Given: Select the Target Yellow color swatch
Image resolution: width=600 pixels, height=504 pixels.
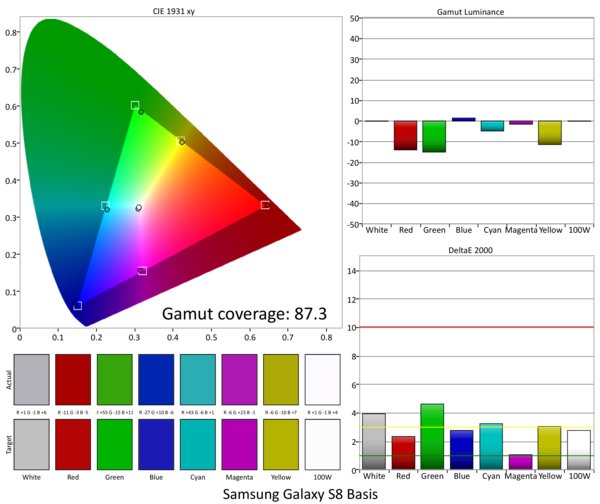Looking at the screenshot, I should tap(281, 444).
